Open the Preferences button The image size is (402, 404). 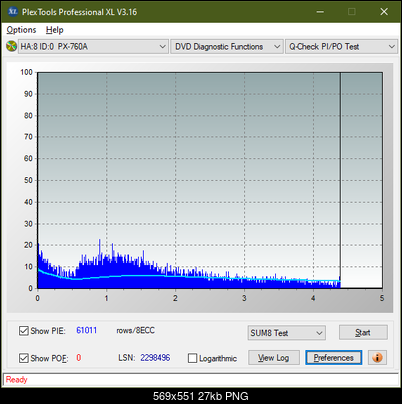[333, 358]
